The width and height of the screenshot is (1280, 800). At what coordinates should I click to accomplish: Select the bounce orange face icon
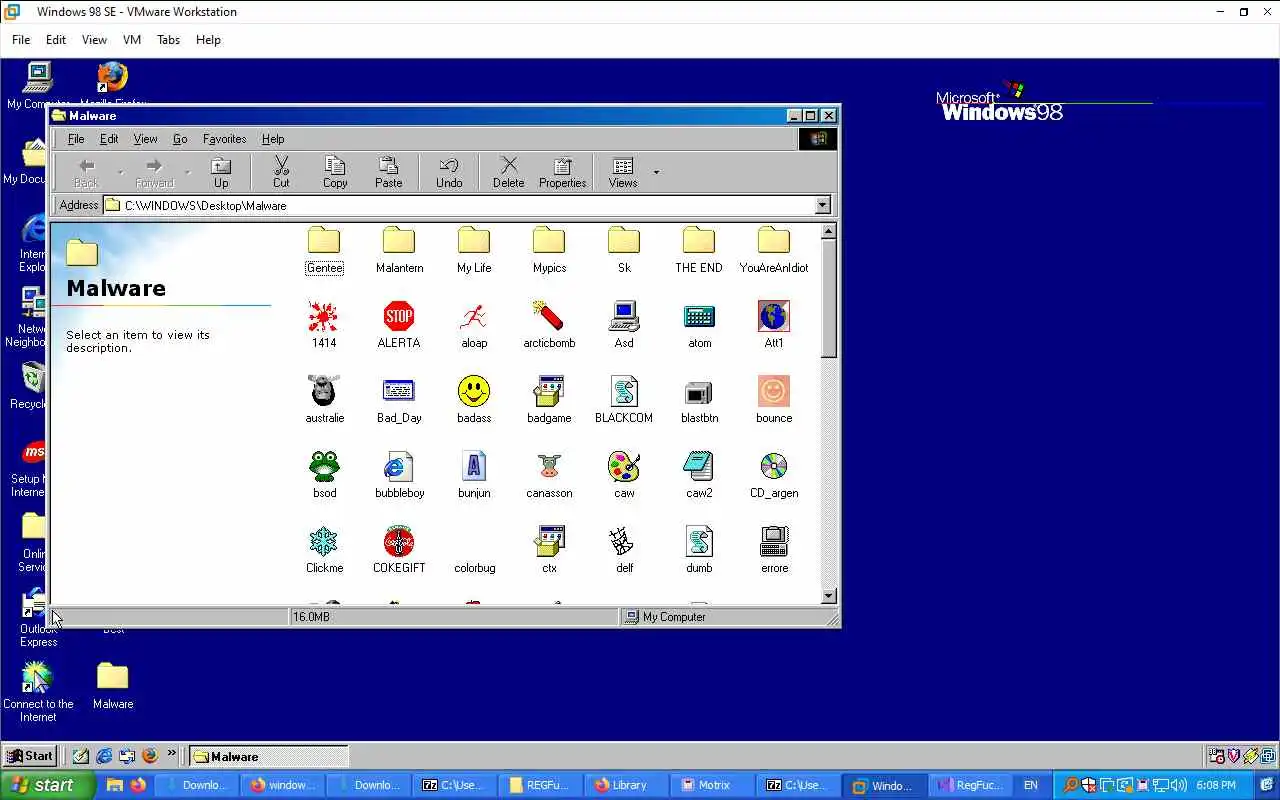pyautogui.click(x=774, y=391)
